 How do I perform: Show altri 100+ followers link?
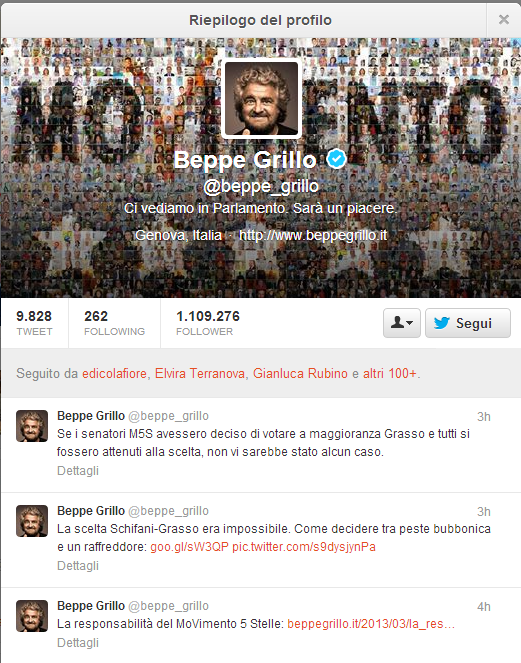point(390,373)
